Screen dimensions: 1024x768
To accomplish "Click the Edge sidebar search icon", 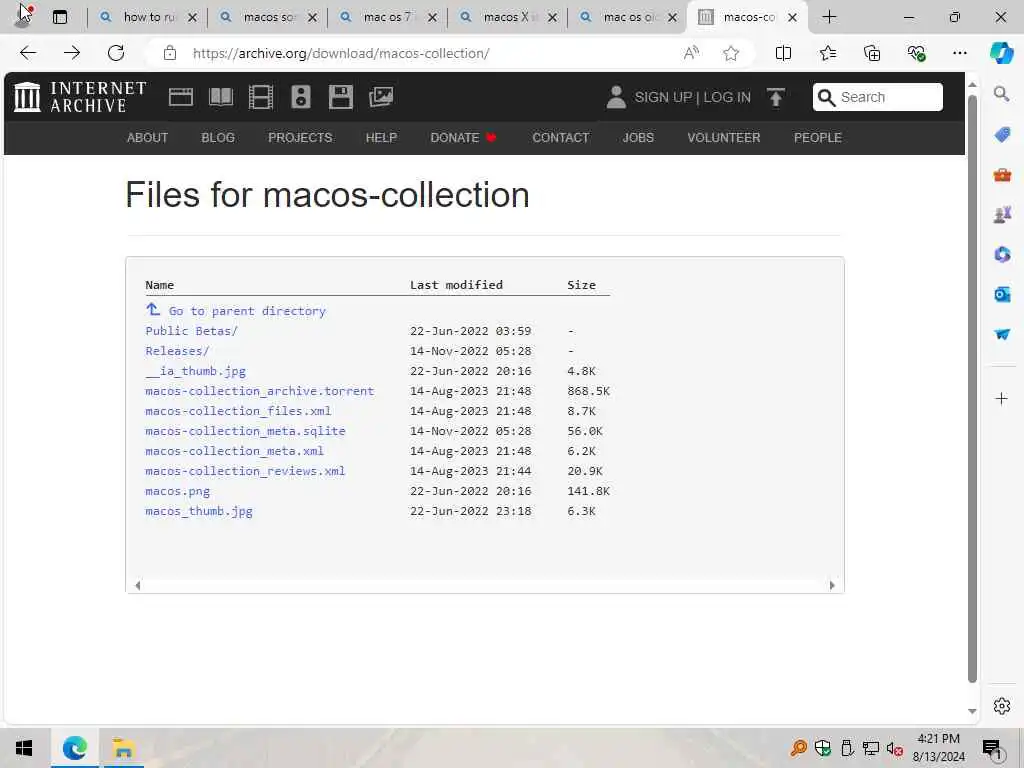I will coord(1001,94).
